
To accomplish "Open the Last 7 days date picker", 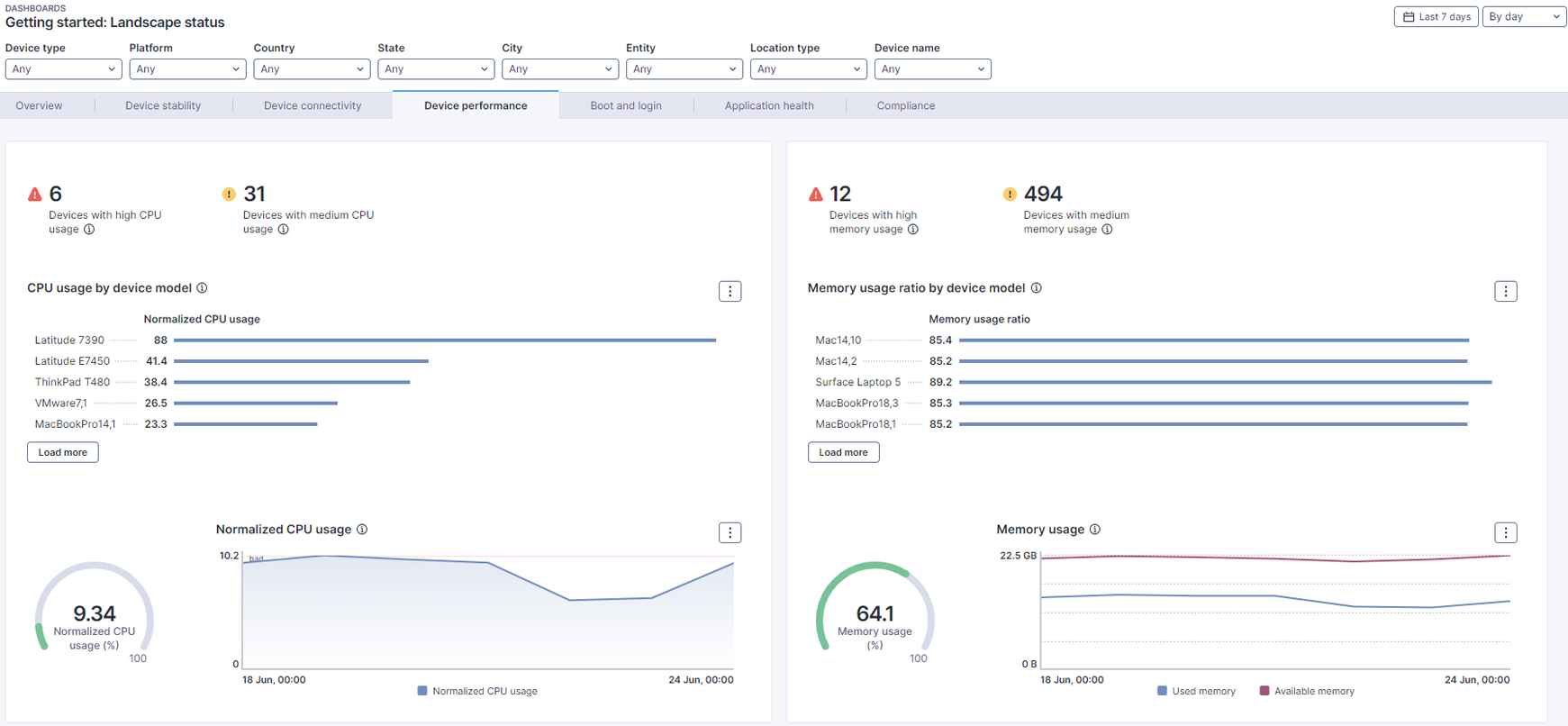I will click(x=1436, y=16).
